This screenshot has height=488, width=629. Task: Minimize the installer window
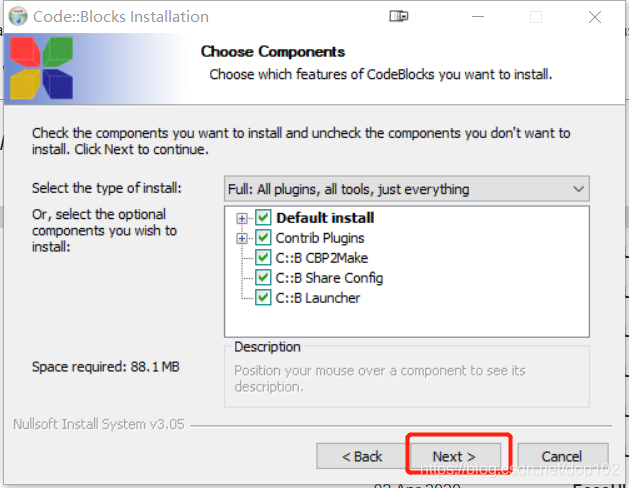point(478,17)
